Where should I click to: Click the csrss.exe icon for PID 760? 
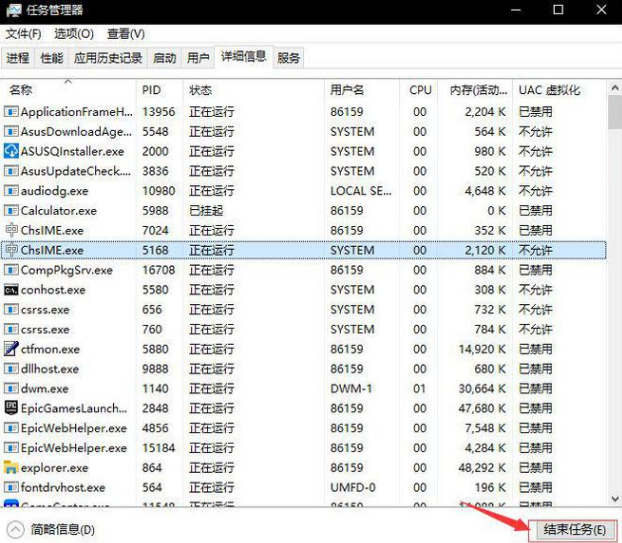pyautogui.click(x=11, y=329)
